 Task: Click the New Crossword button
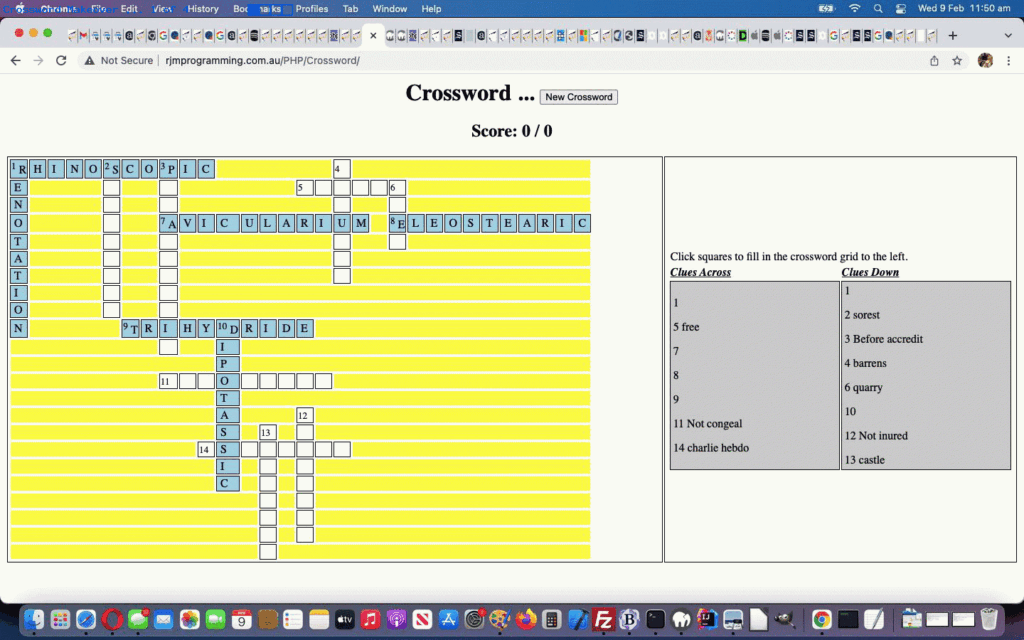pos(578,97)
